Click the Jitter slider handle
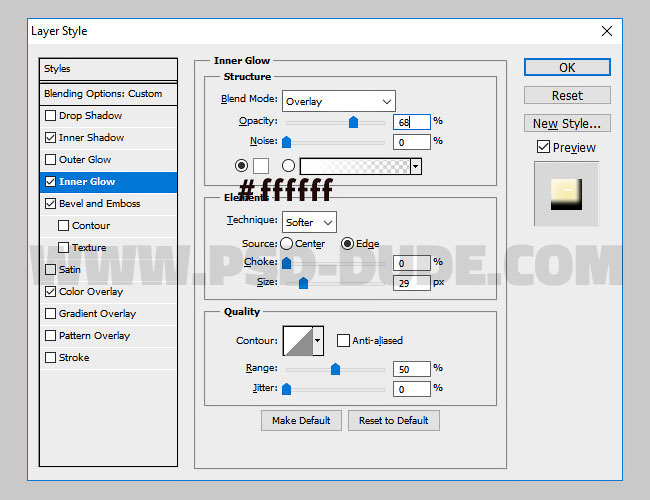 pos(286,389)
